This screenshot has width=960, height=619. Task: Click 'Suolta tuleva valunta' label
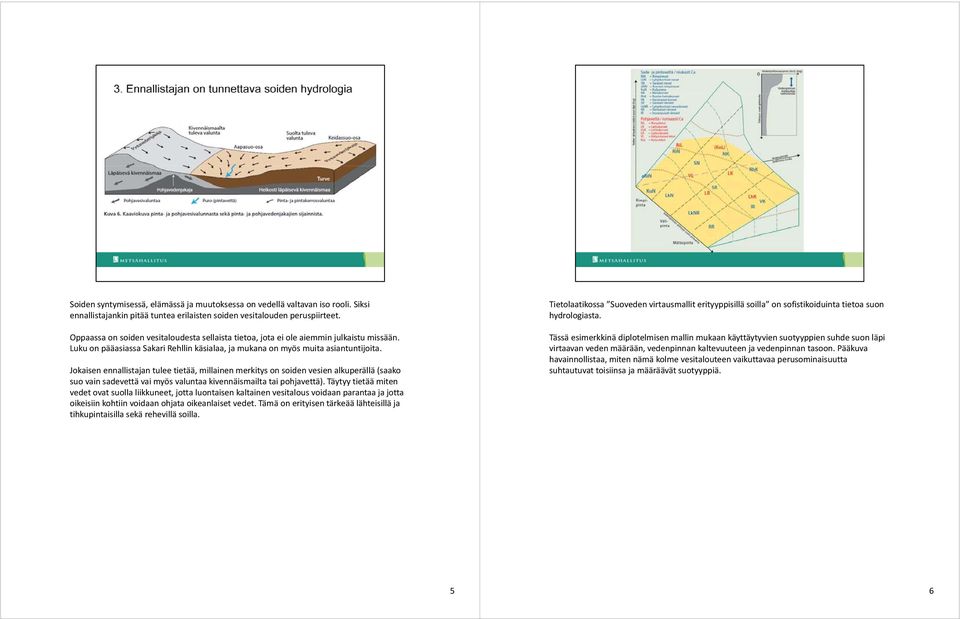(301, 135)
